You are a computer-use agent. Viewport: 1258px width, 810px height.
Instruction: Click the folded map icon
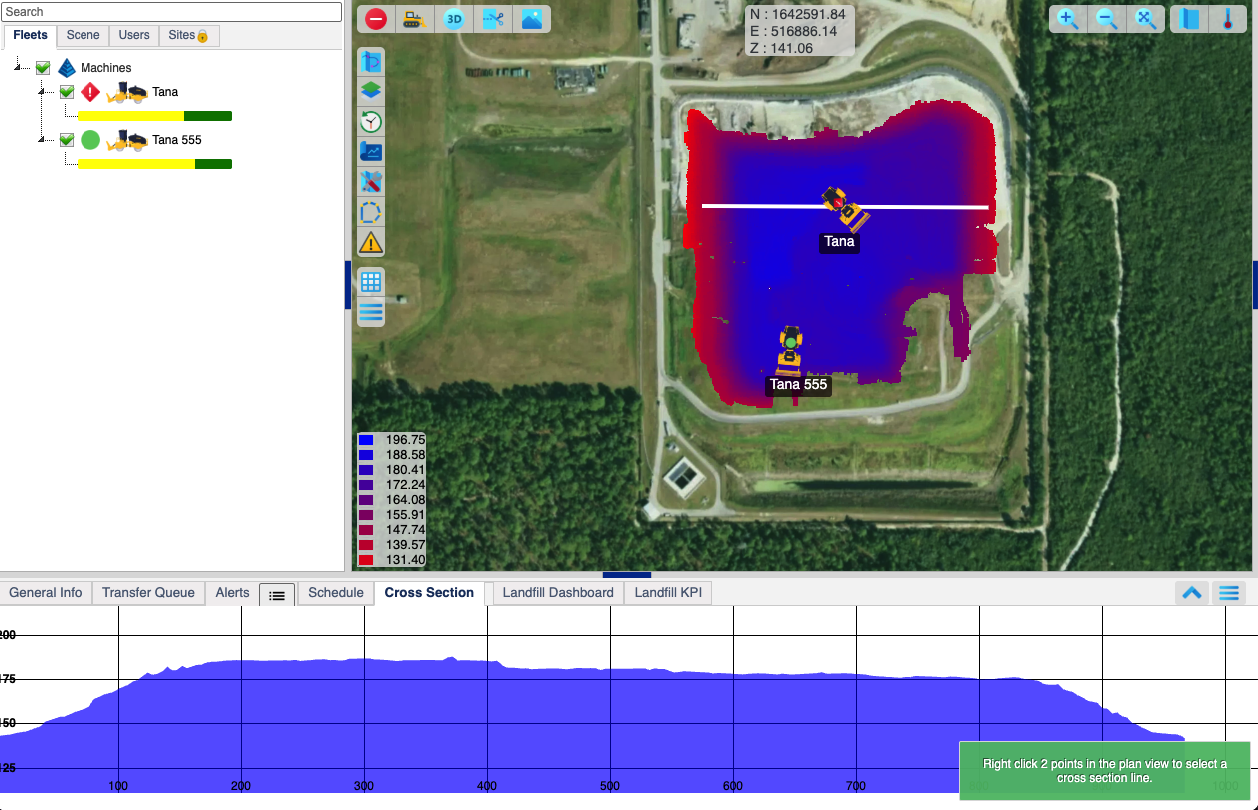pyautogui.click(x=1190, y=19)
